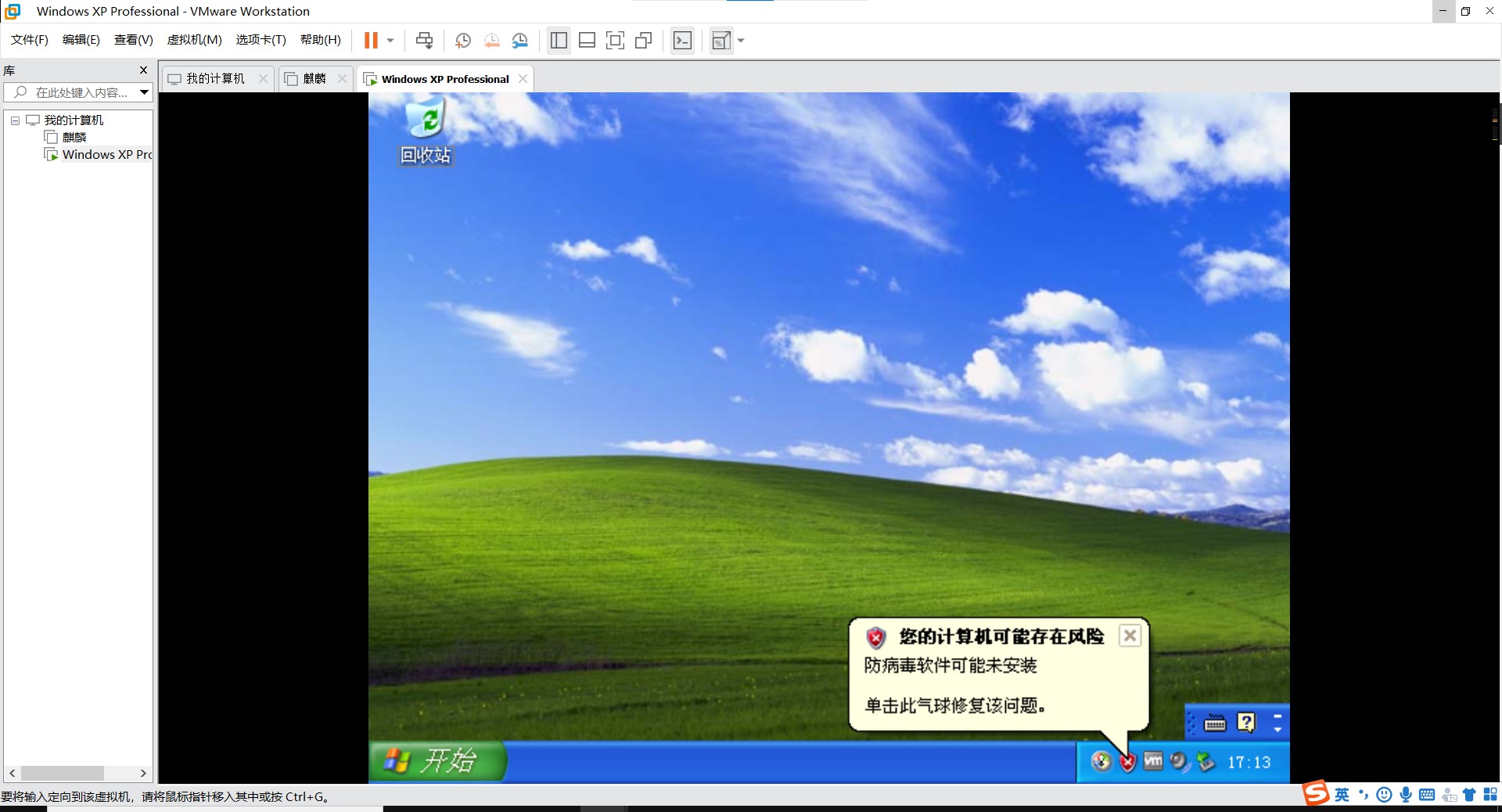Click the Sogou account login icon
This screenshot has height=812, width=1502.
click(x=1449, y=795)
